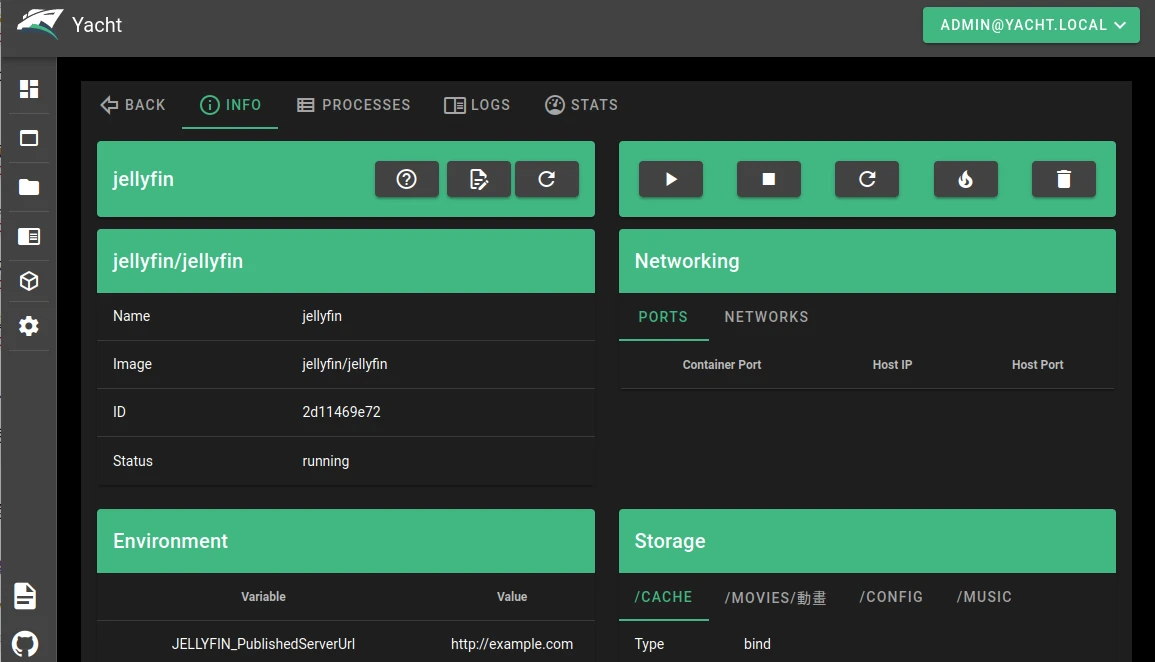Click the help question mark button for jellyfin
The height and width of the screenshot is (662, 1155).
tap(406, 179)
